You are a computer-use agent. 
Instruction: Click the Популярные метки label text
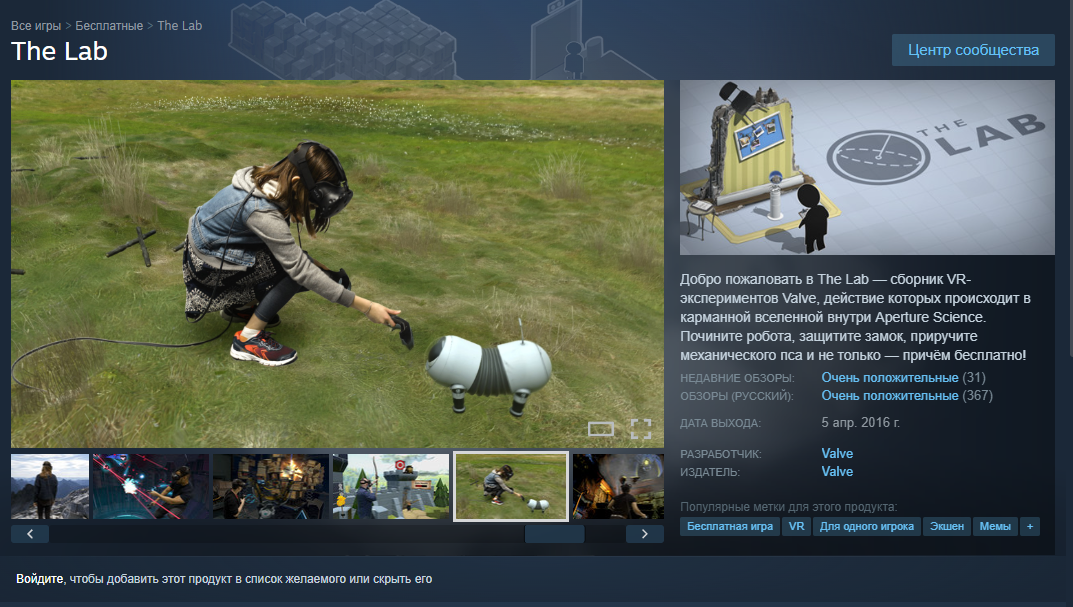pyautogui.click(x=788, y=507)
